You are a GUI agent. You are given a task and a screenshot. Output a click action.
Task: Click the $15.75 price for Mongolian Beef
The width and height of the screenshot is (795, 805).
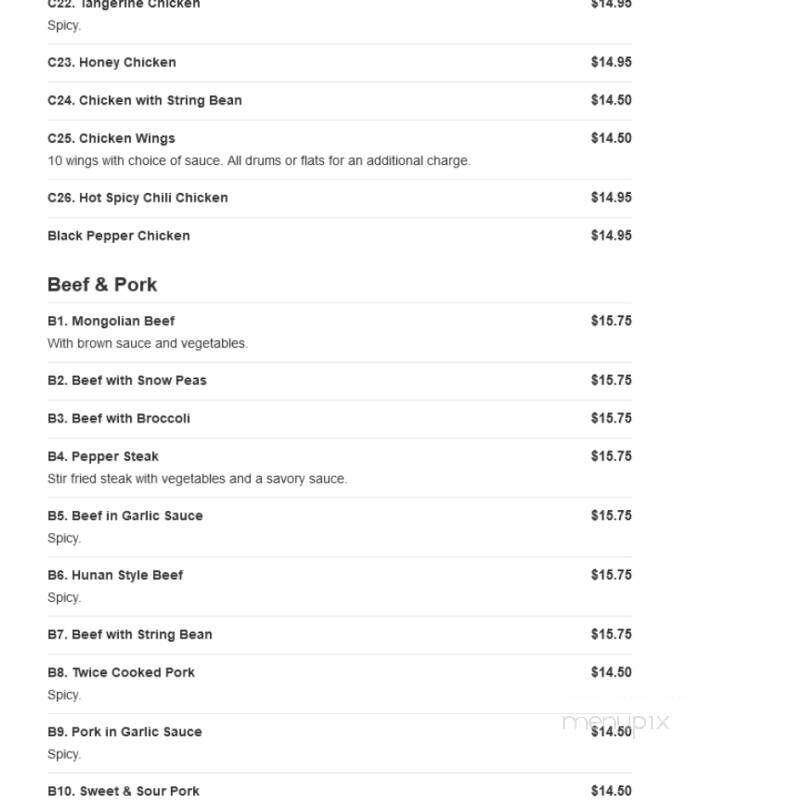[611, 321]
